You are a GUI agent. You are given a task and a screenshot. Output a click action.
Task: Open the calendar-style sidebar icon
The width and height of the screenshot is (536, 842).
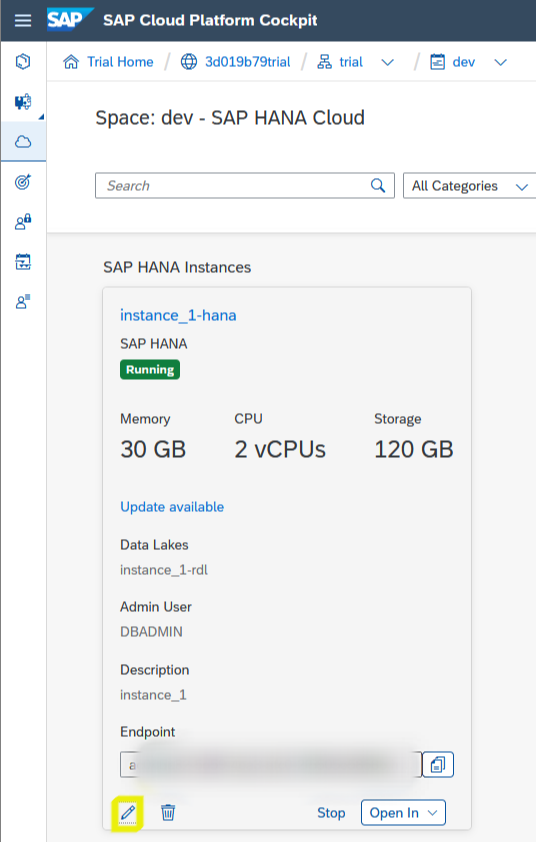(23, 262)
